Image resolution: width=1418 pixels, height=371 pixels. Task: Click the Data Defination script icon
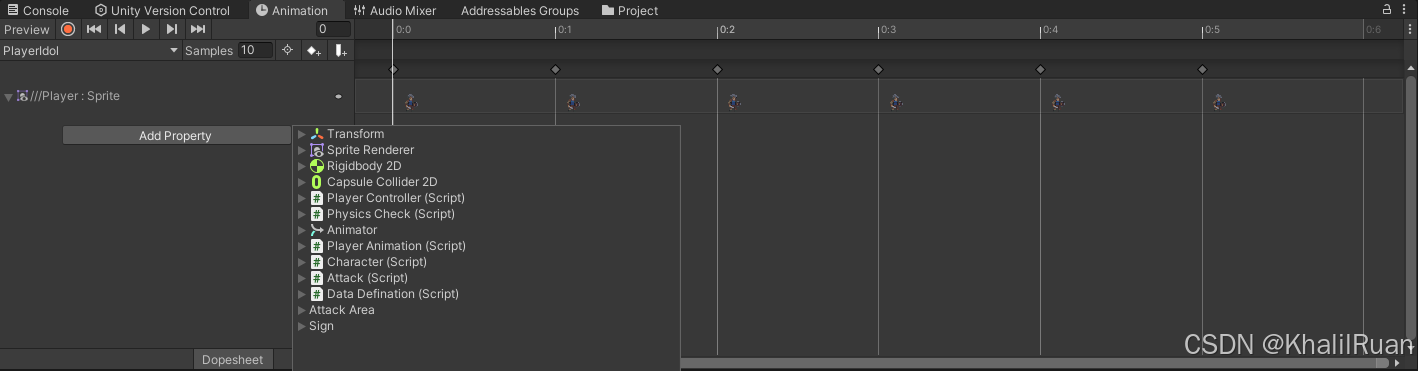point(317,294)
